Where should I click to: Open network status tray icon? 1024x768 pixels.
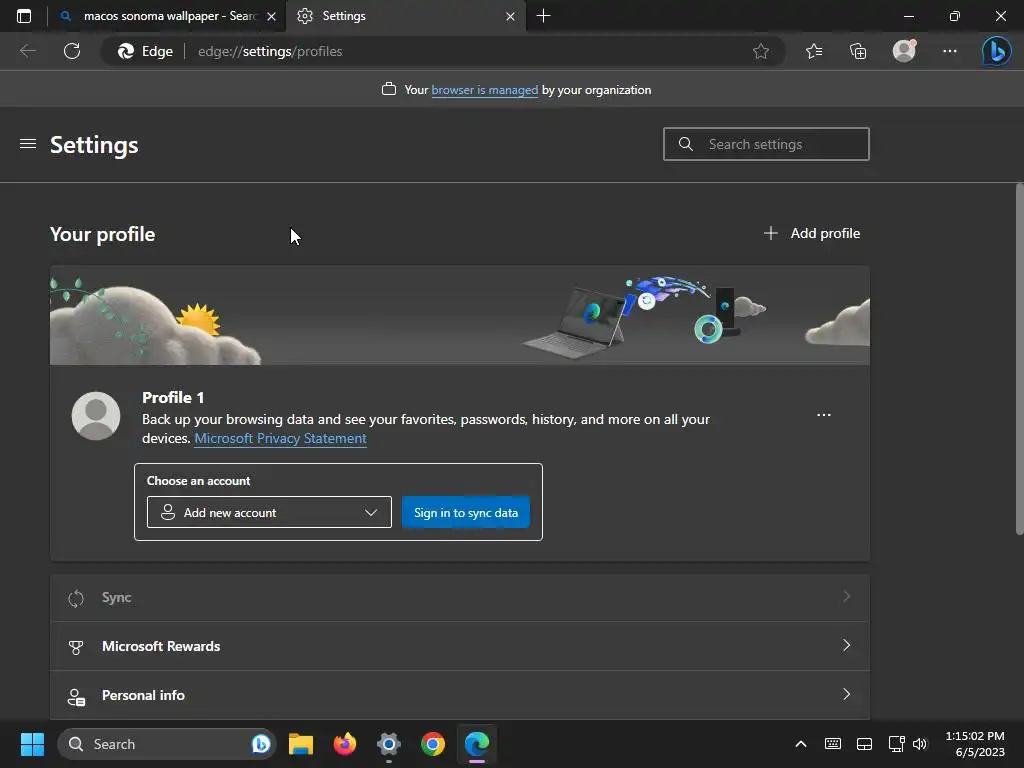[x=896, y=744]
